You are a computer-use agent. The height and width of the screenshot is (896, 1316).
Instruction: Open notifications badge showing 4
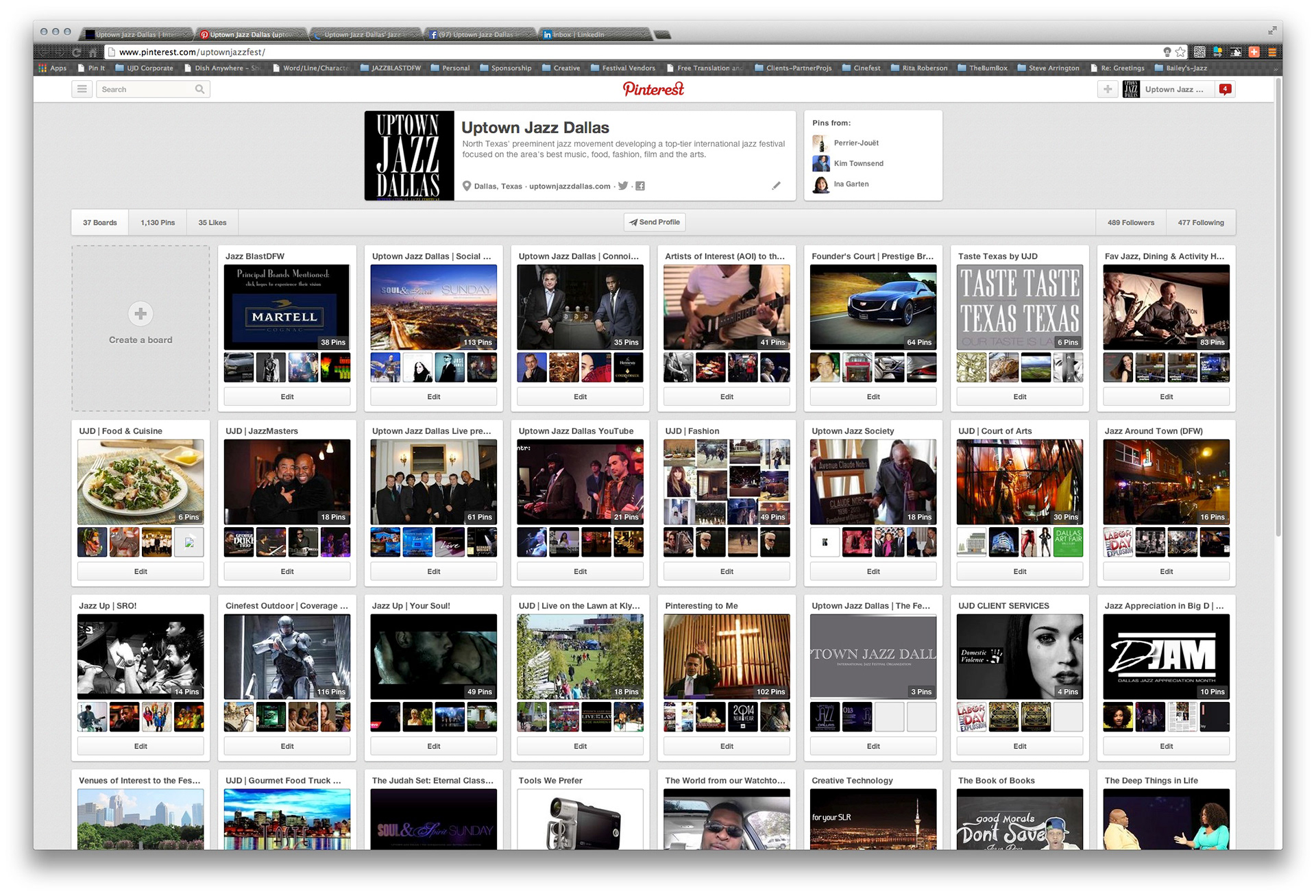click(x=1225, y=89)
